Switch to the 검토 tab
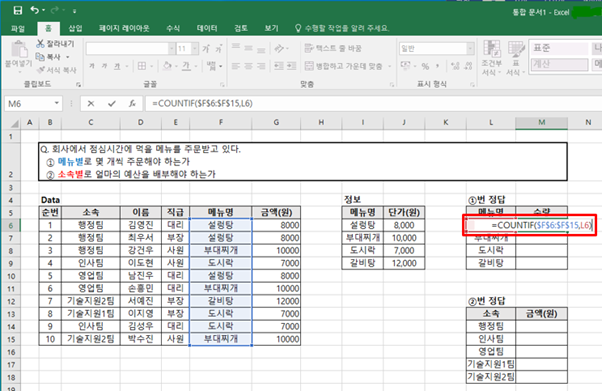This screenshot has height=391, width=602. pos(241,28)
